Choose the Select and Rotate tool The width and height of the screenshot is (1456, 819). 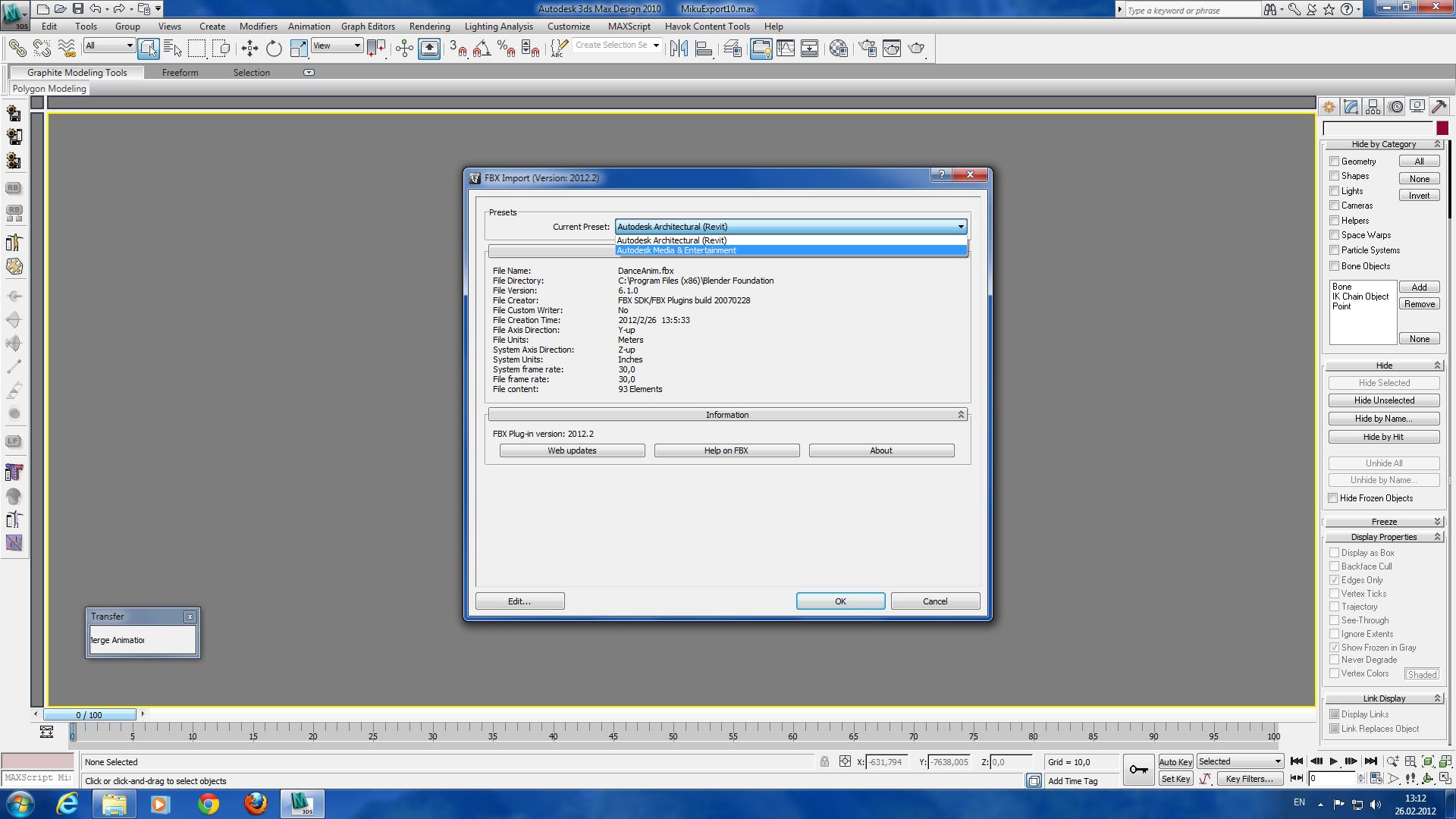pos(274,49)
